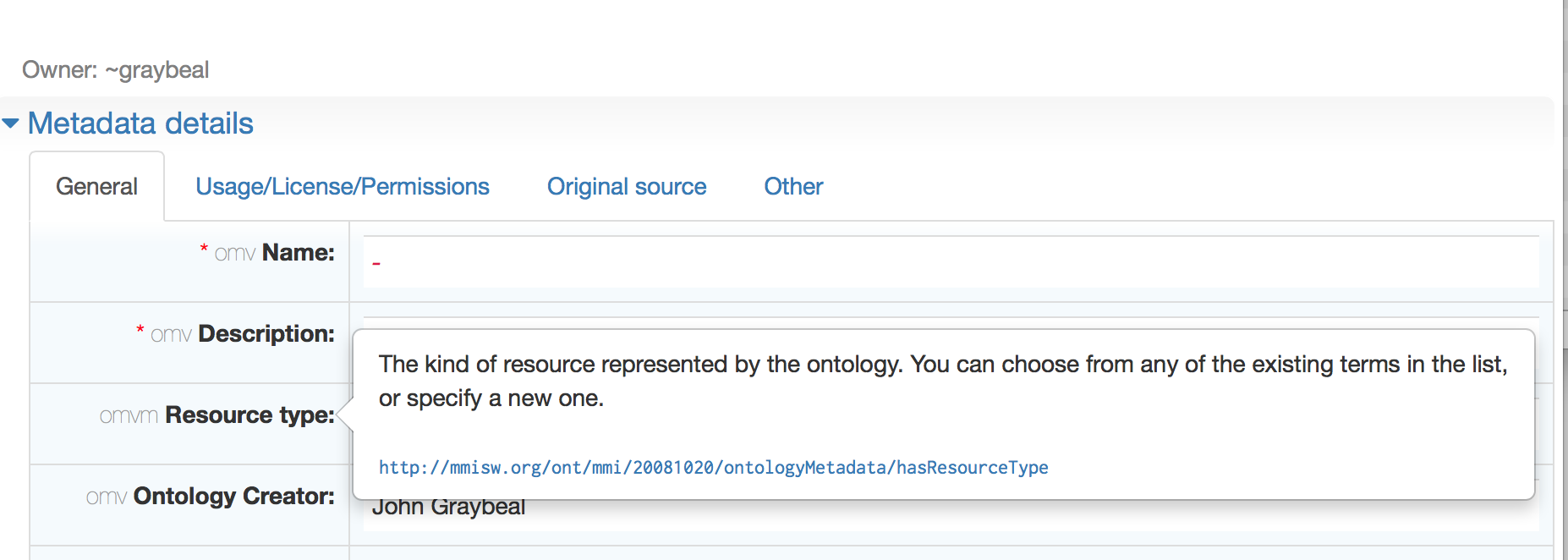This screenshot has width=1568, height=560.
Task: Edit the John Graybeal creator field
Action: pyautogui.click(x=951, y=508)
